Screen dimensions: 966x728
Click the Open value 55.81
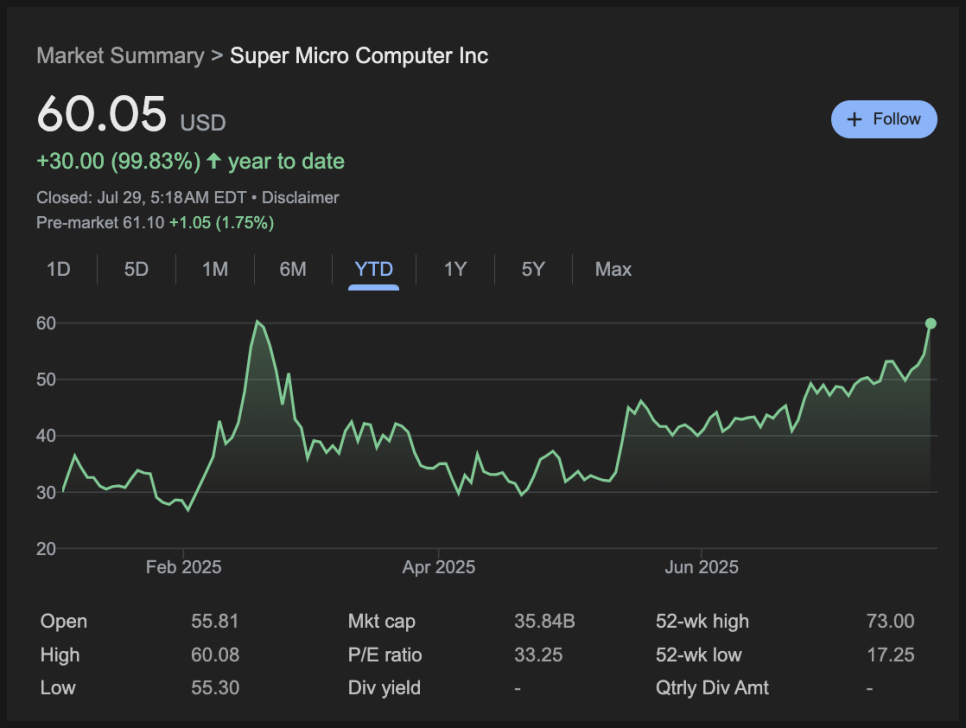click(214, 621)
